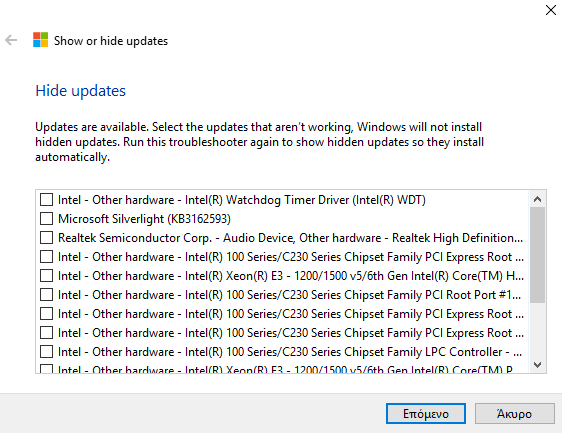Check Intel Watchdog Timer Driver update
This screenshot has width=562, height=433.
pyautogui.click(x=47, y=200)
